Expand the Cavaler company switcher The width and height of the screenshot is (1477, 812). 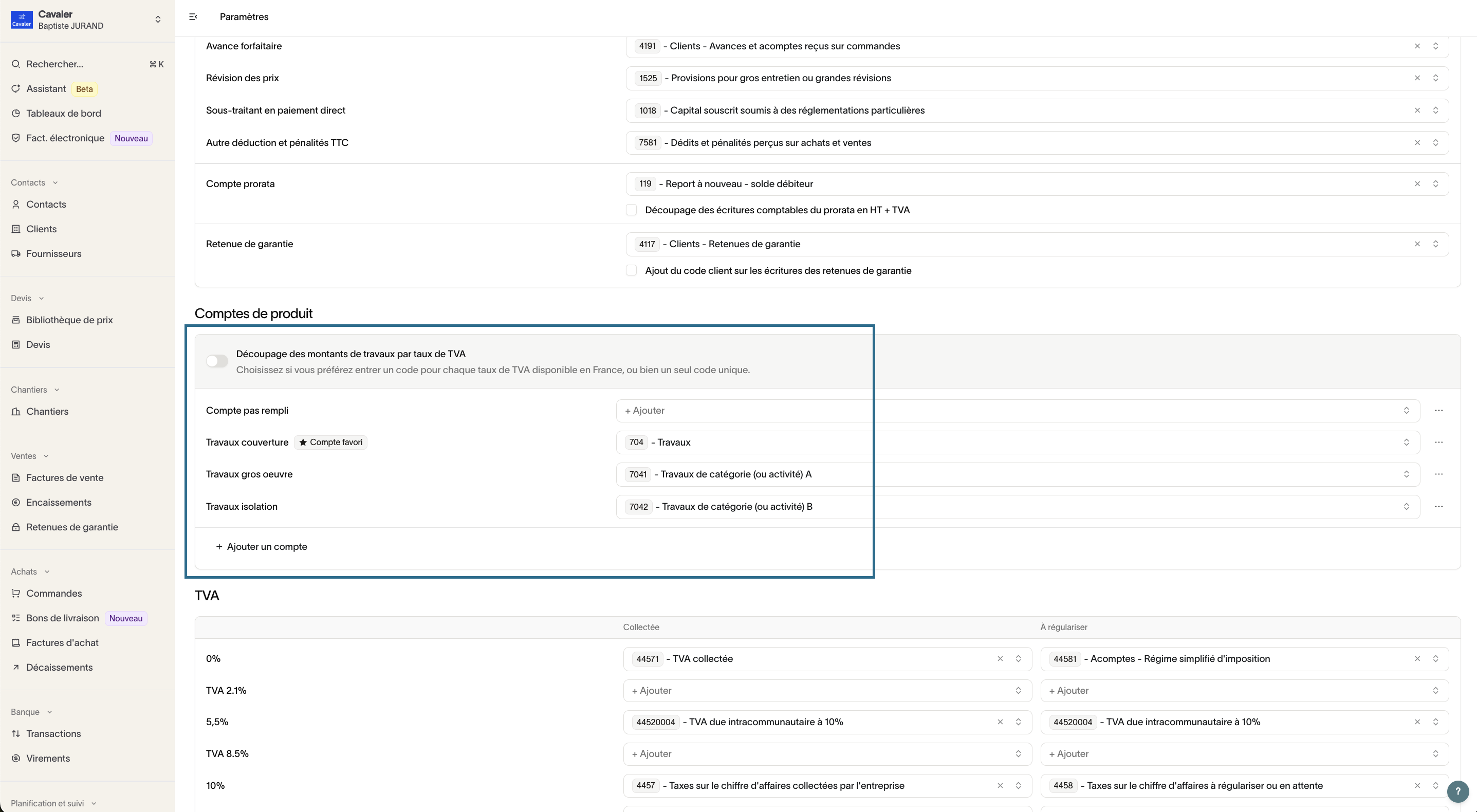(158, 20)
